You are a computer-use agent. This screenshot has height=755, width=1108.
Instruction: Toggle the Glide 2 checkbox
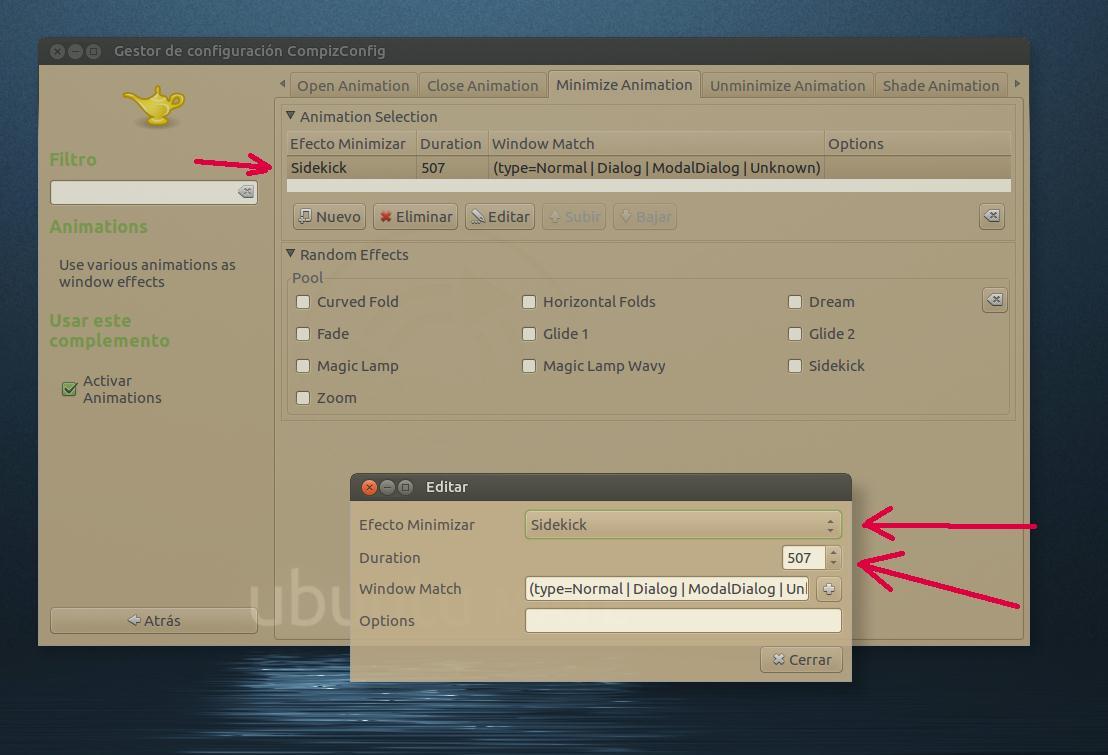795,334
